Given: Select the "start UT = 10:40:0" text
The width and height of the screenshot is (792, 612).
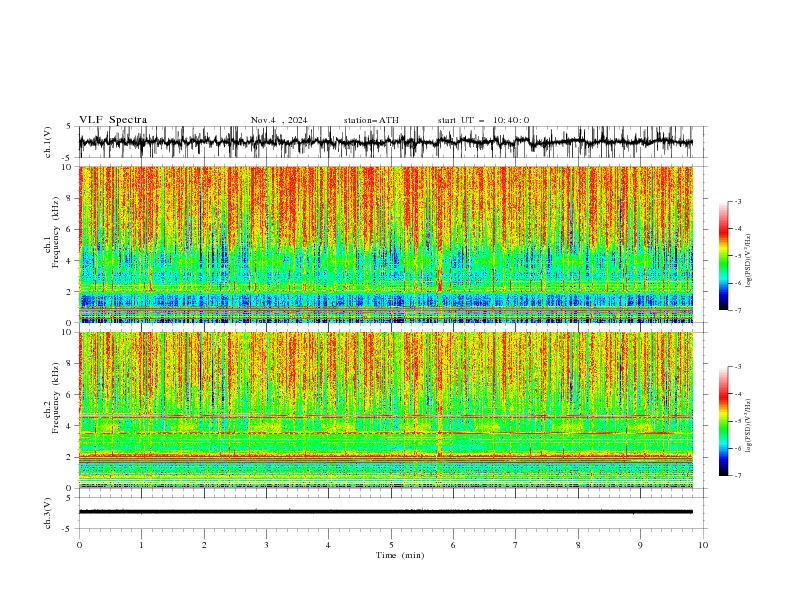Looking at the screenshot, I should [483, 120].
